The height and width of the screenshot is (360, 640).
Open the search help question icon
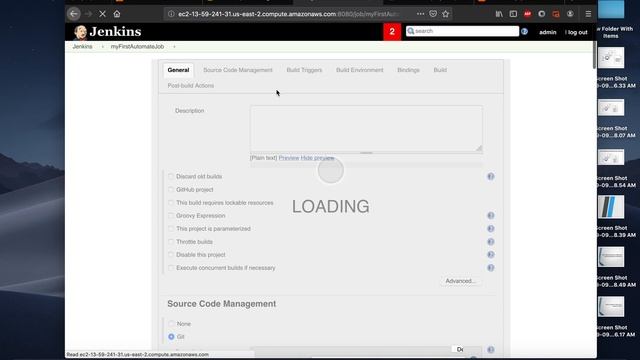tap(524, 31)
